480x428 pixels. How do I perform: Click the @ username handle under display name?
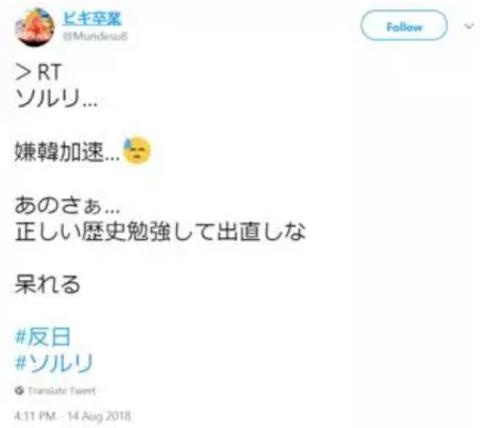click(96, 36)
